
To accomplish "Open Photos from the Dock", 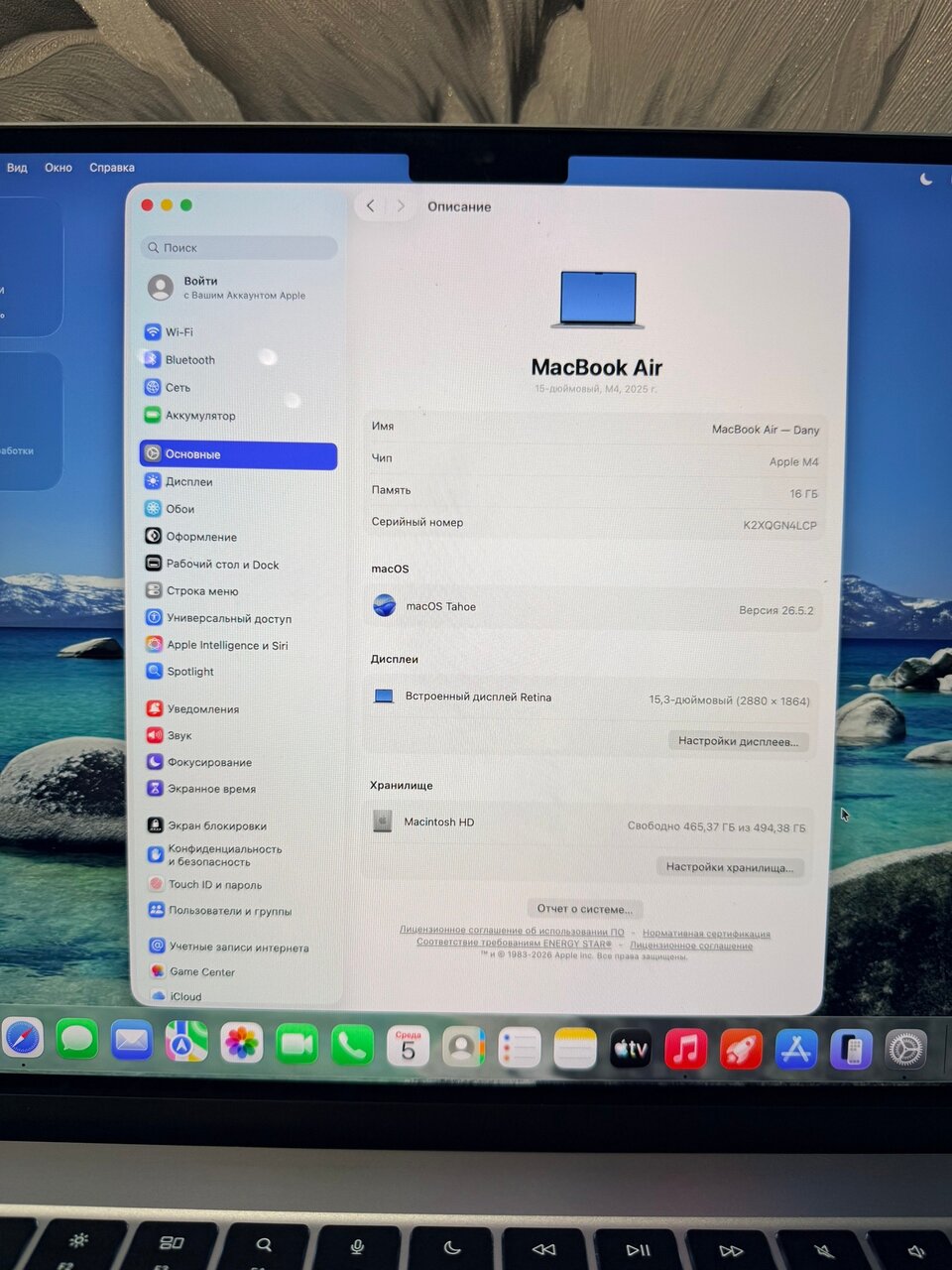I will click(242, 1044).
